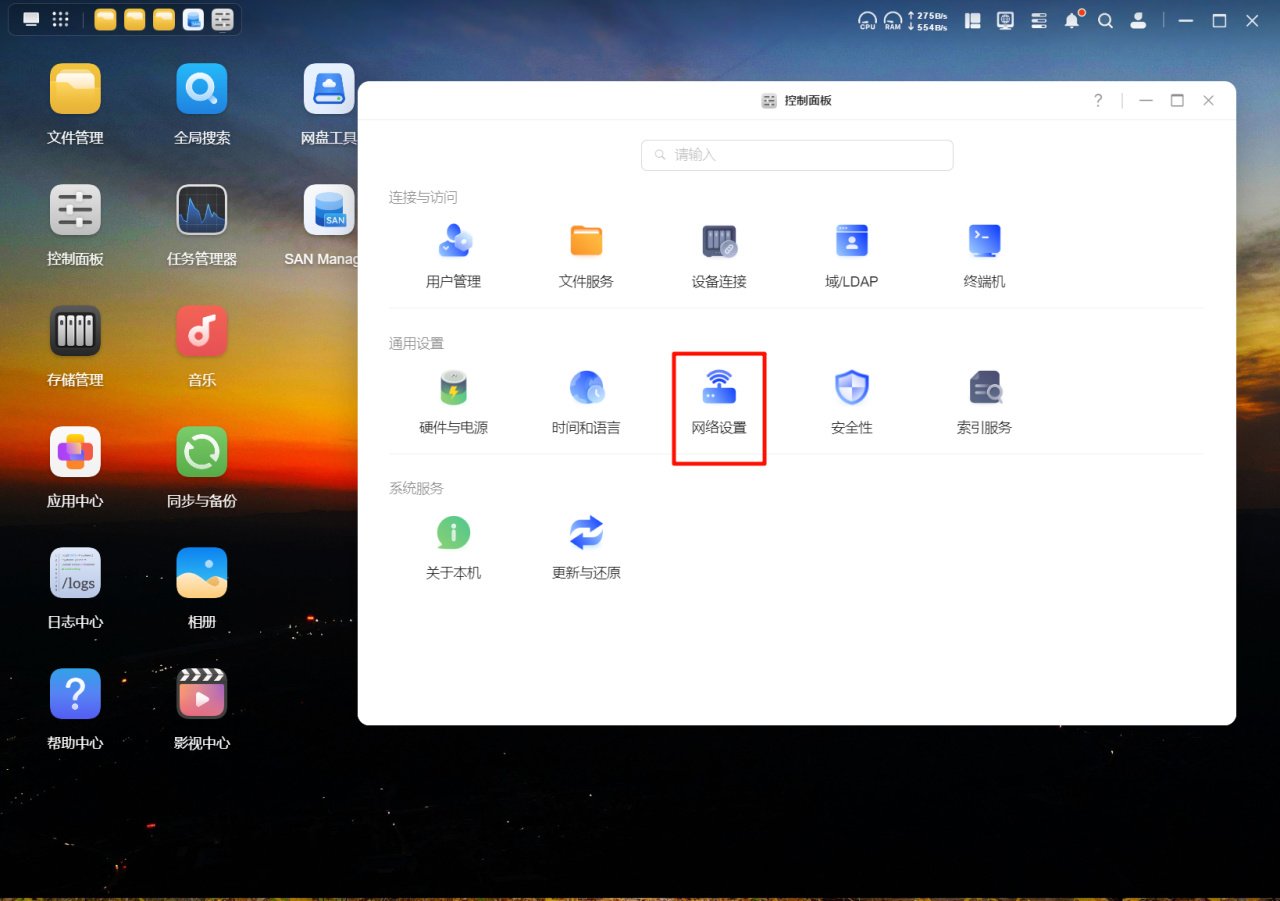The width and height of the screenshot is (1280, 901).
Task: Launch the 相册 app
Action: tap(202, 588)
